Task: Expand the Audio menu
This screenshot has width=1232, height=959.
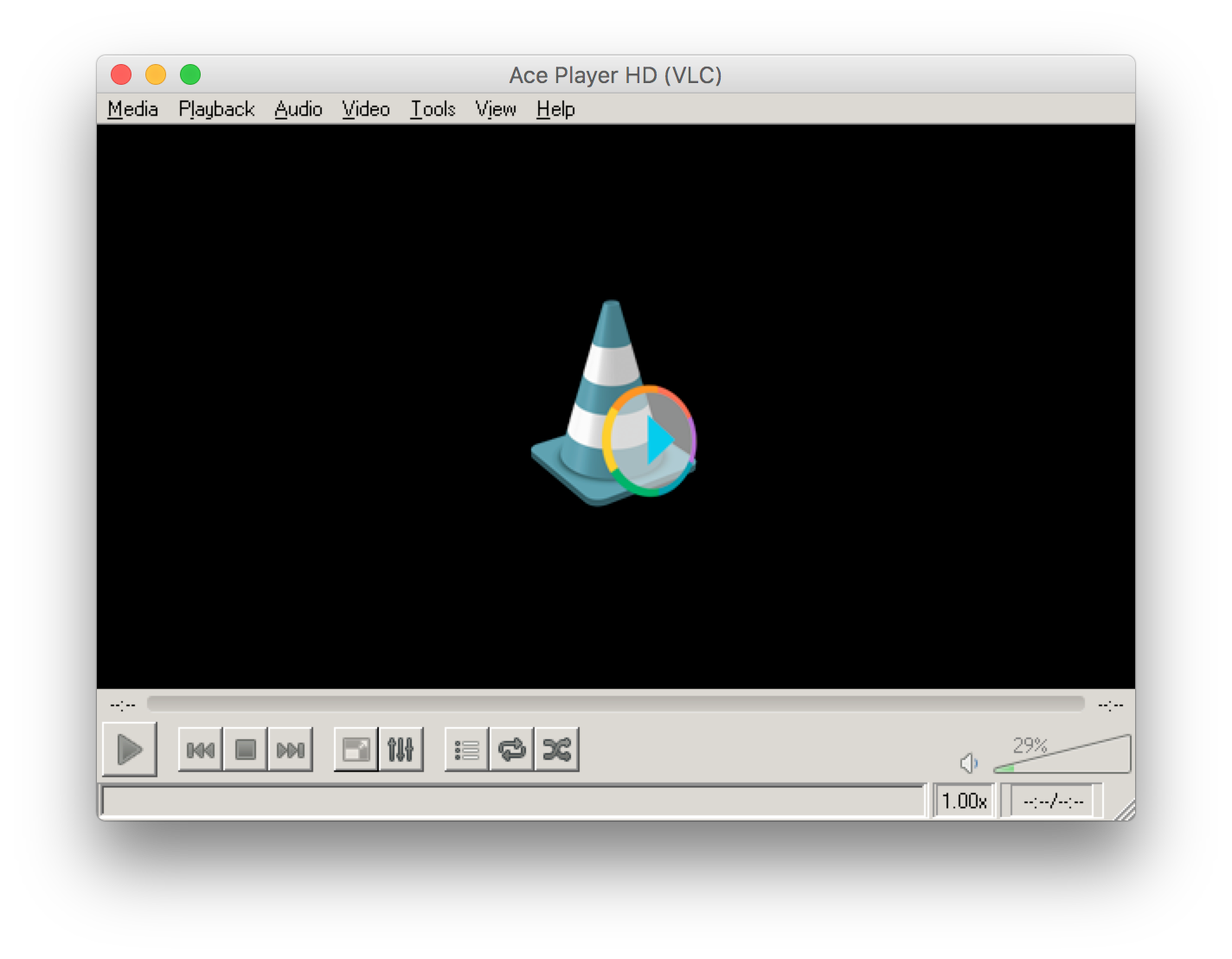Action: click(298, 109)
